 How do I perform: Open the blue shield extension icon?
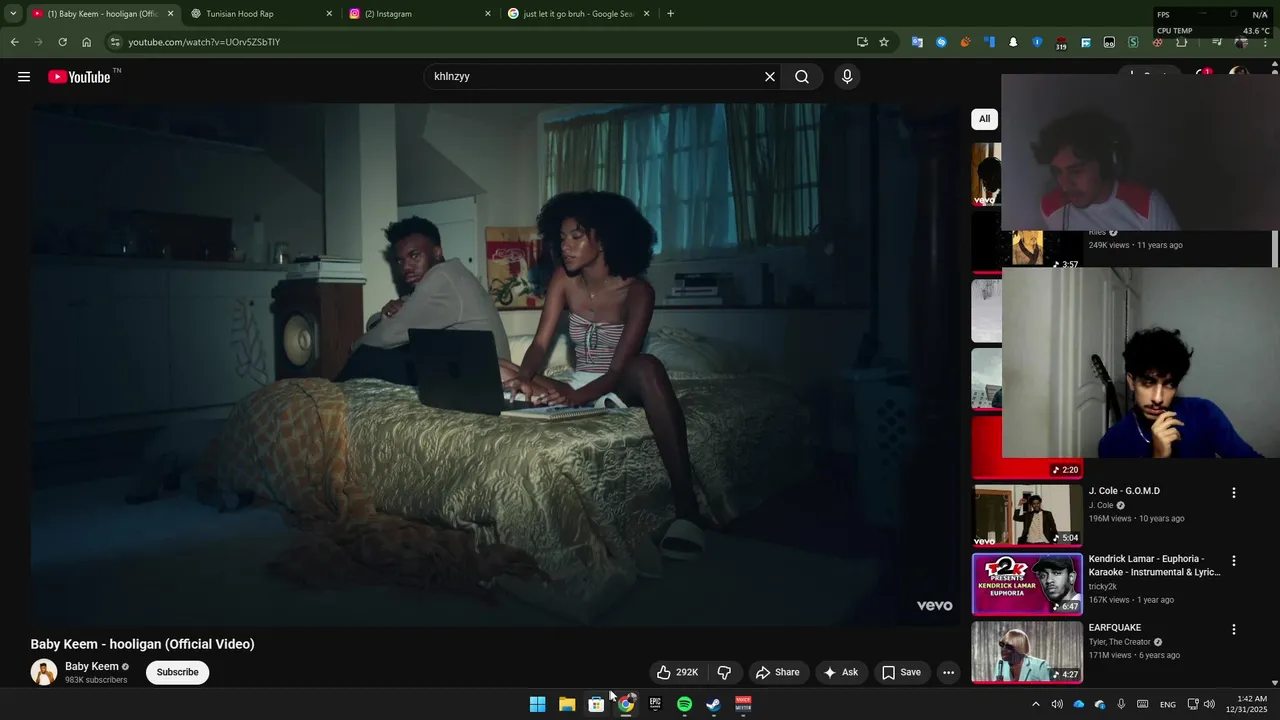[1037, 42]
